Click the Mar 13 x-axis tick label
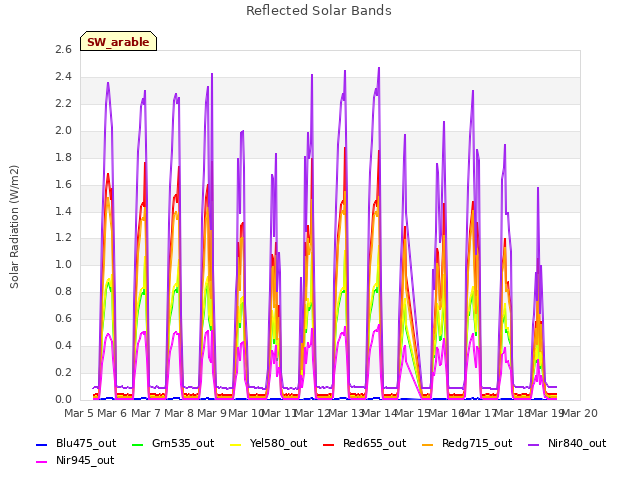This screenshot has width=640, height=480. coord(346,413)
